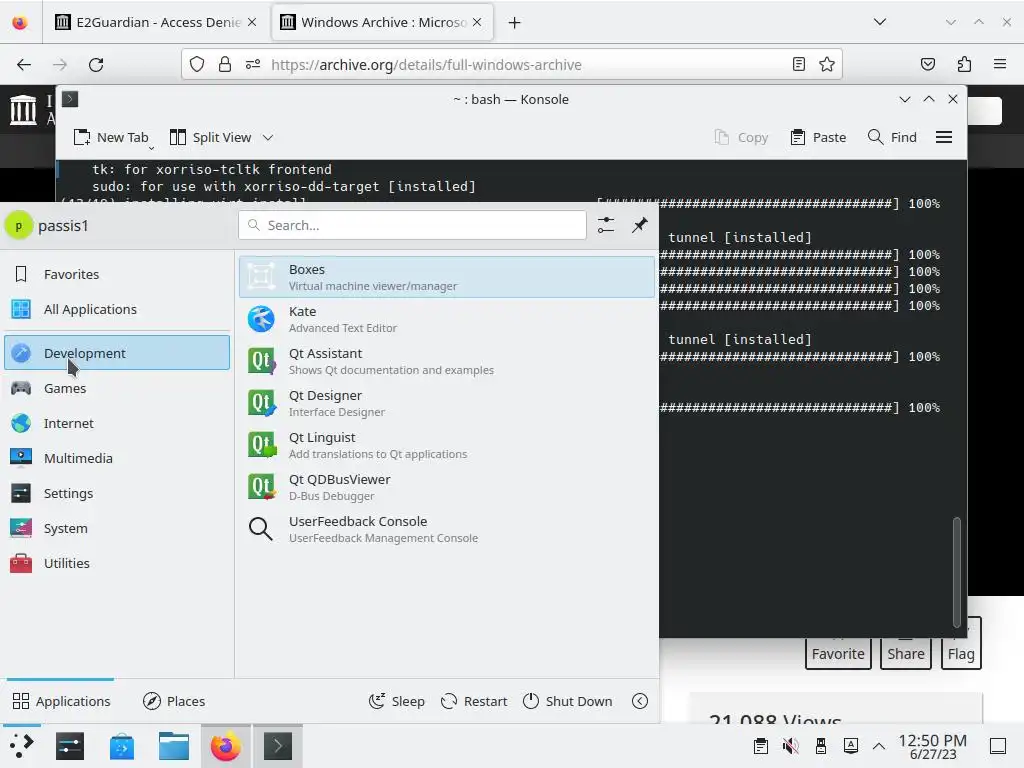Viewport: 1024px width, 768px height.
Task: Open the Utilities category
Action: (x=117, y=563)
